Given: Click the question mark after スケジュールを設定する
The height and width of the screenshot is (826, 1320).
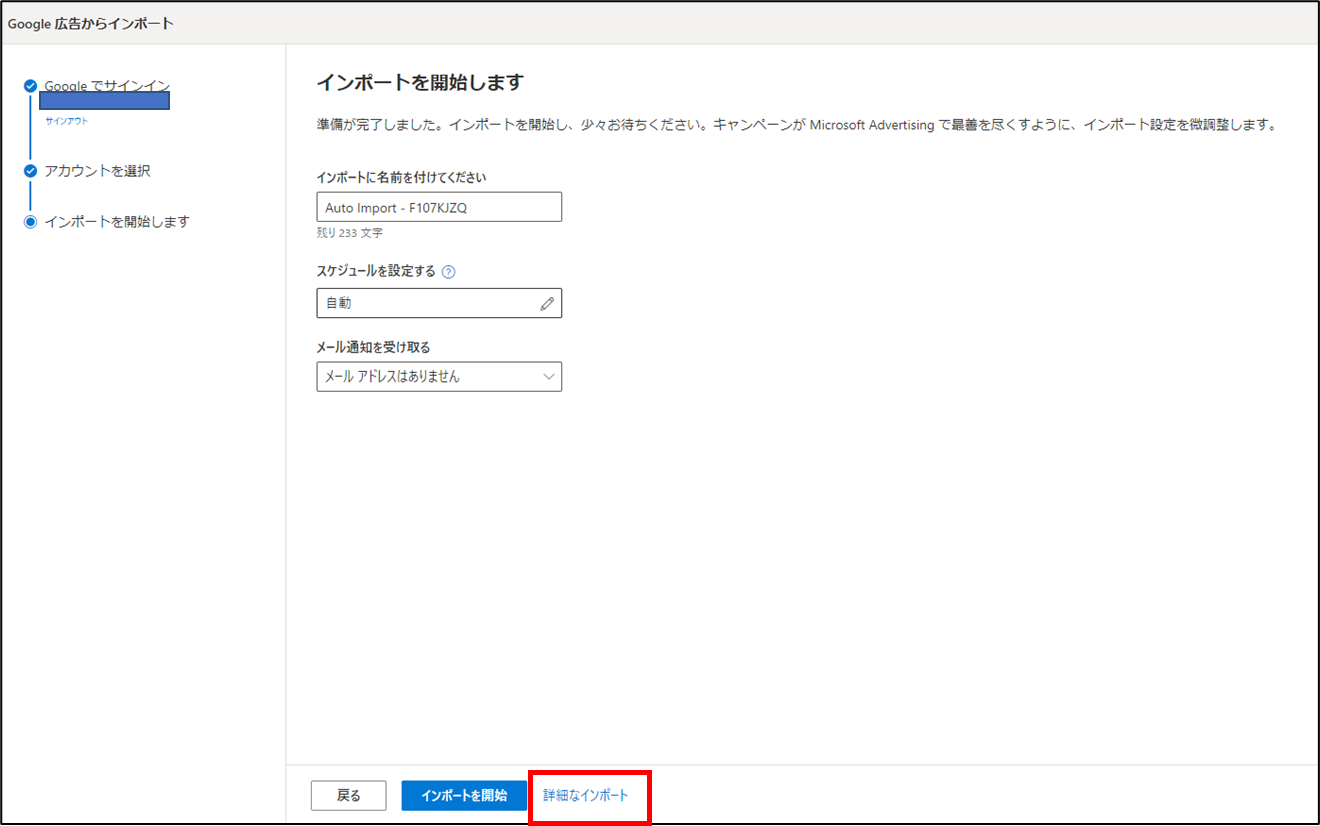Looking at the screenshot, I should [447, 270].
